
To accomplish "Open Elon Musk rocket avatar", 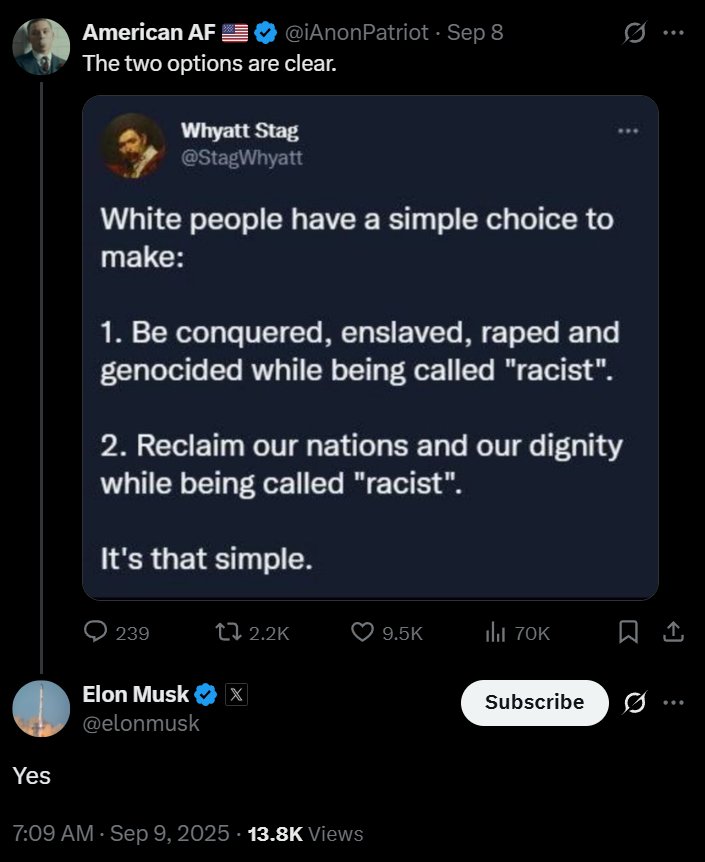I will 41,709.
